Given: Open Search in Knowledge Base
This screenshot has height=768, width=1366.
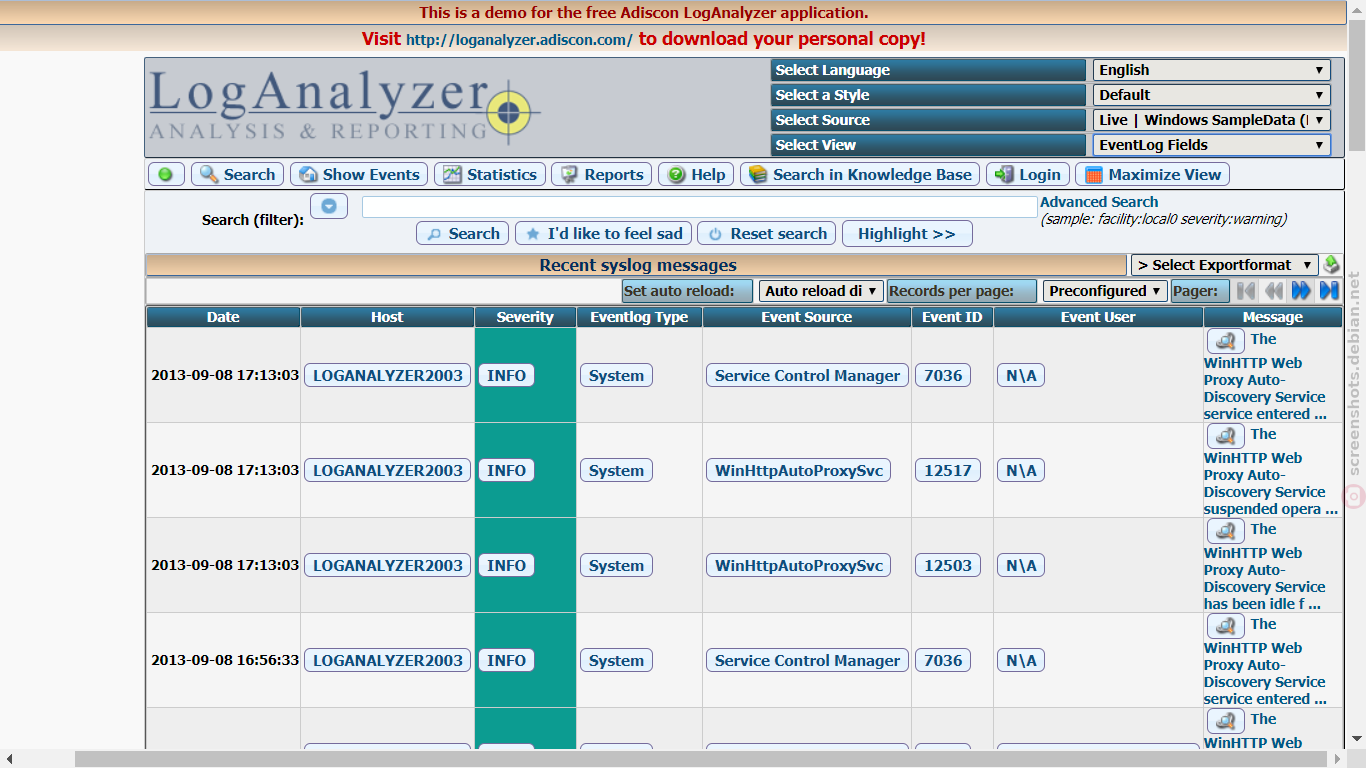Looking at the screenshot, I should click(x=860, y=174).
